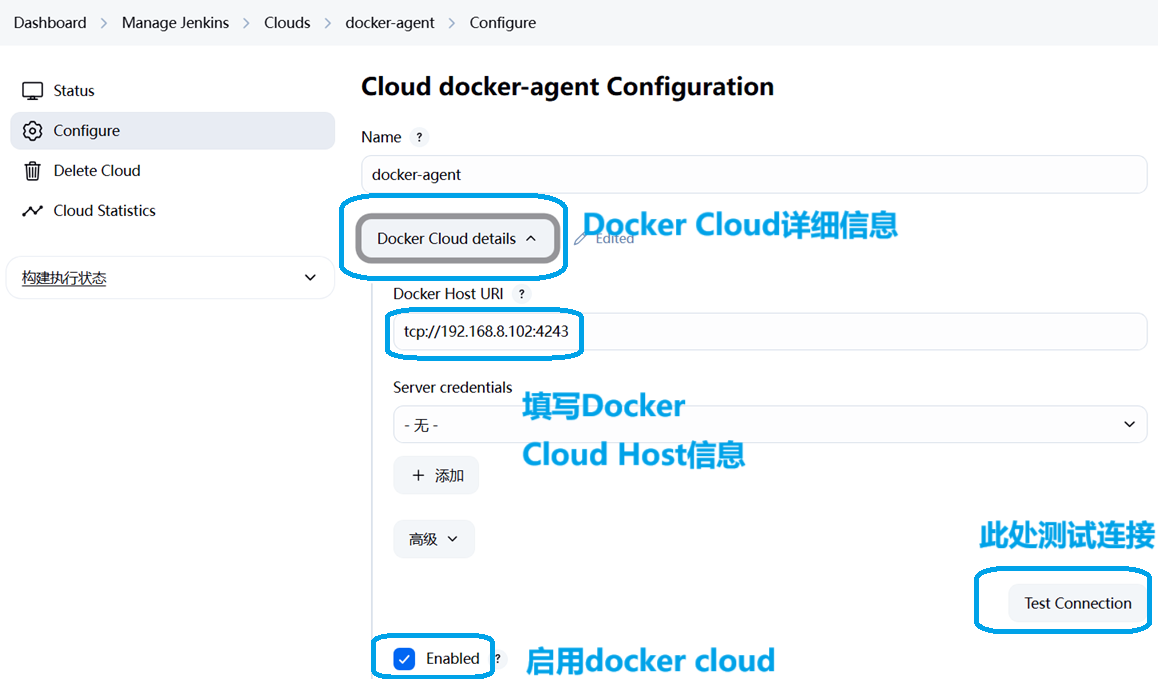Screen dimensions: 1158x679
Task: Go to Clouds breadcrumb
Action: pos(287,23)
